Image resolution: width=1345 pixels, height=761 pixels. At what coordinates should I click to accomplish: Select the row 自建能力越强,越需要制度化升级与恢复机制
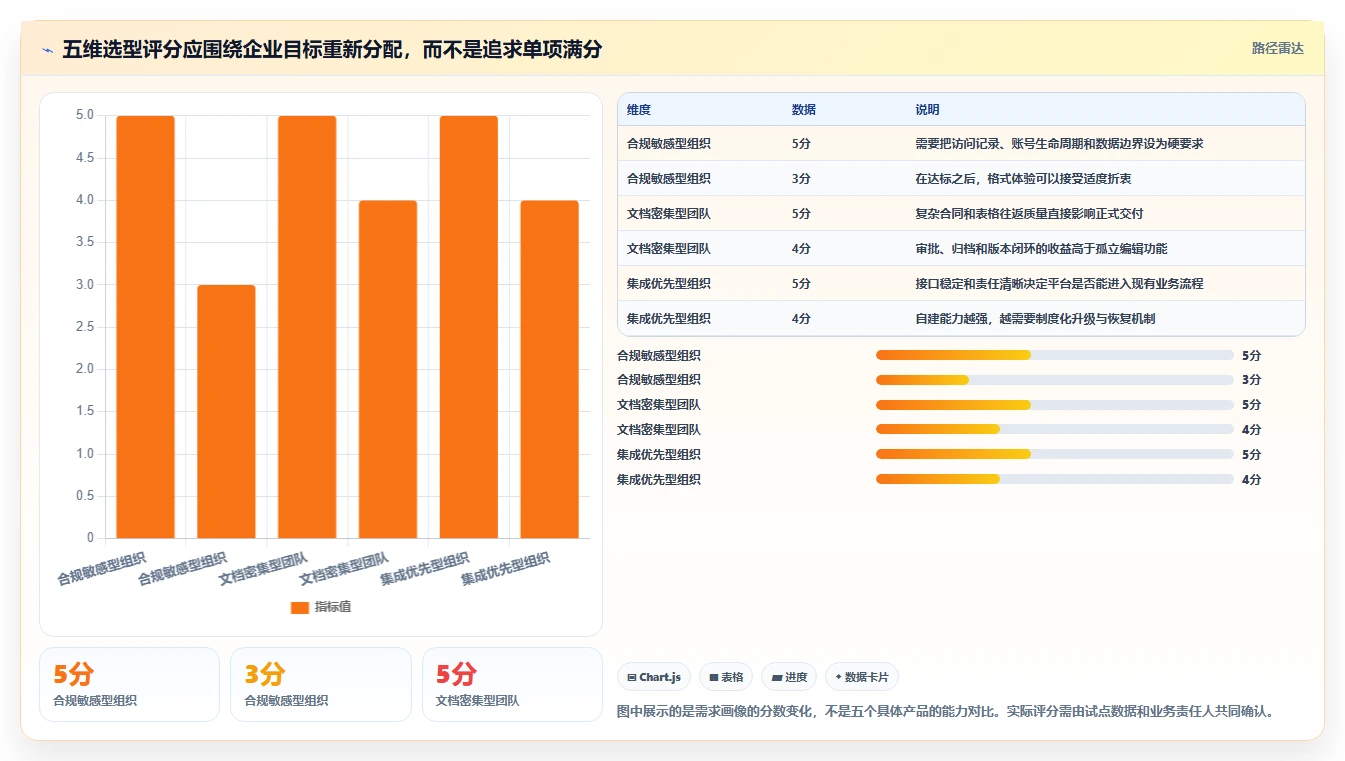pyautogui.click(x=961, y=319)
